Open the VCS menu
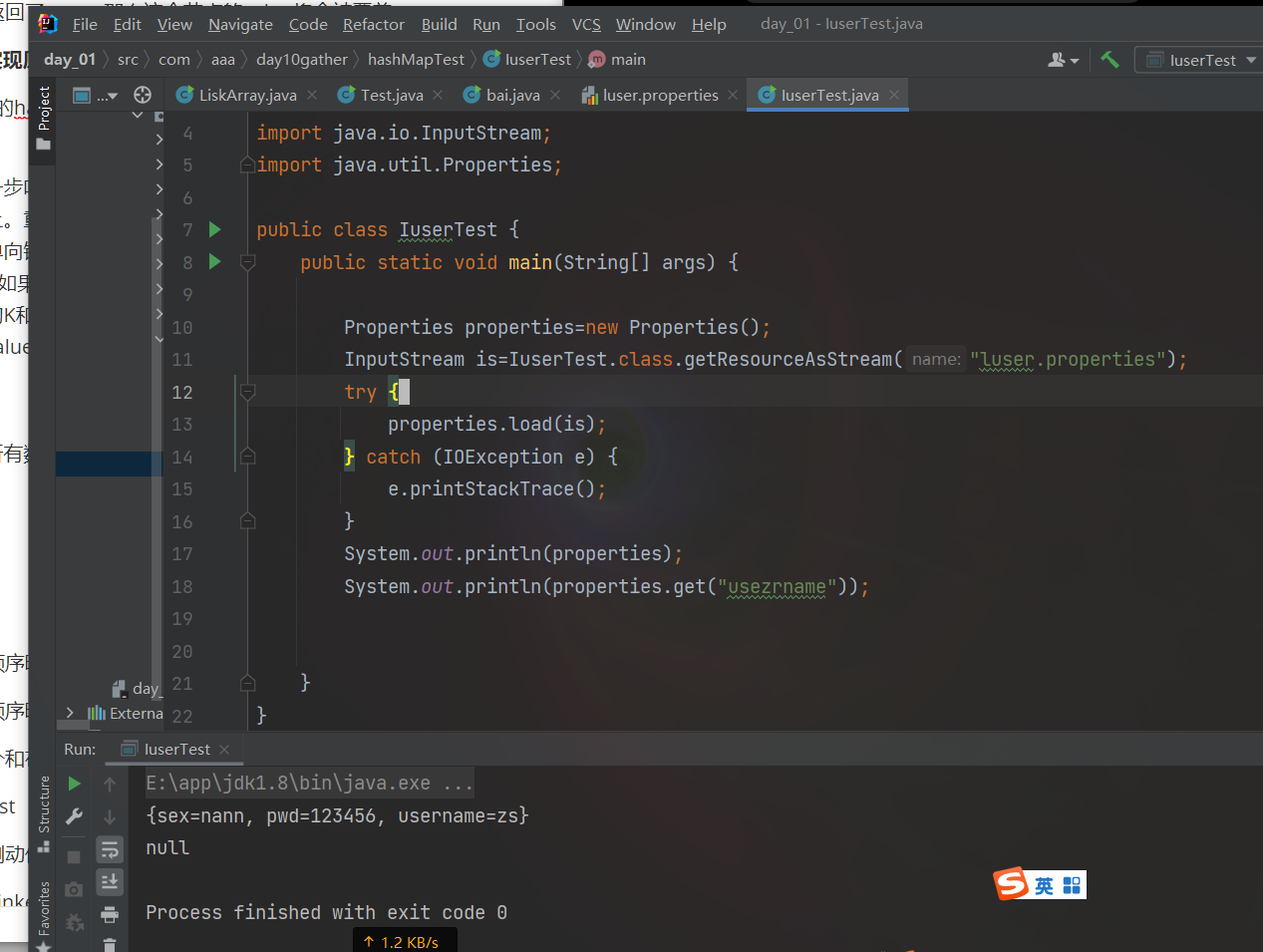This screenshot has width=1263, height=952. click(x=586, y=24)
